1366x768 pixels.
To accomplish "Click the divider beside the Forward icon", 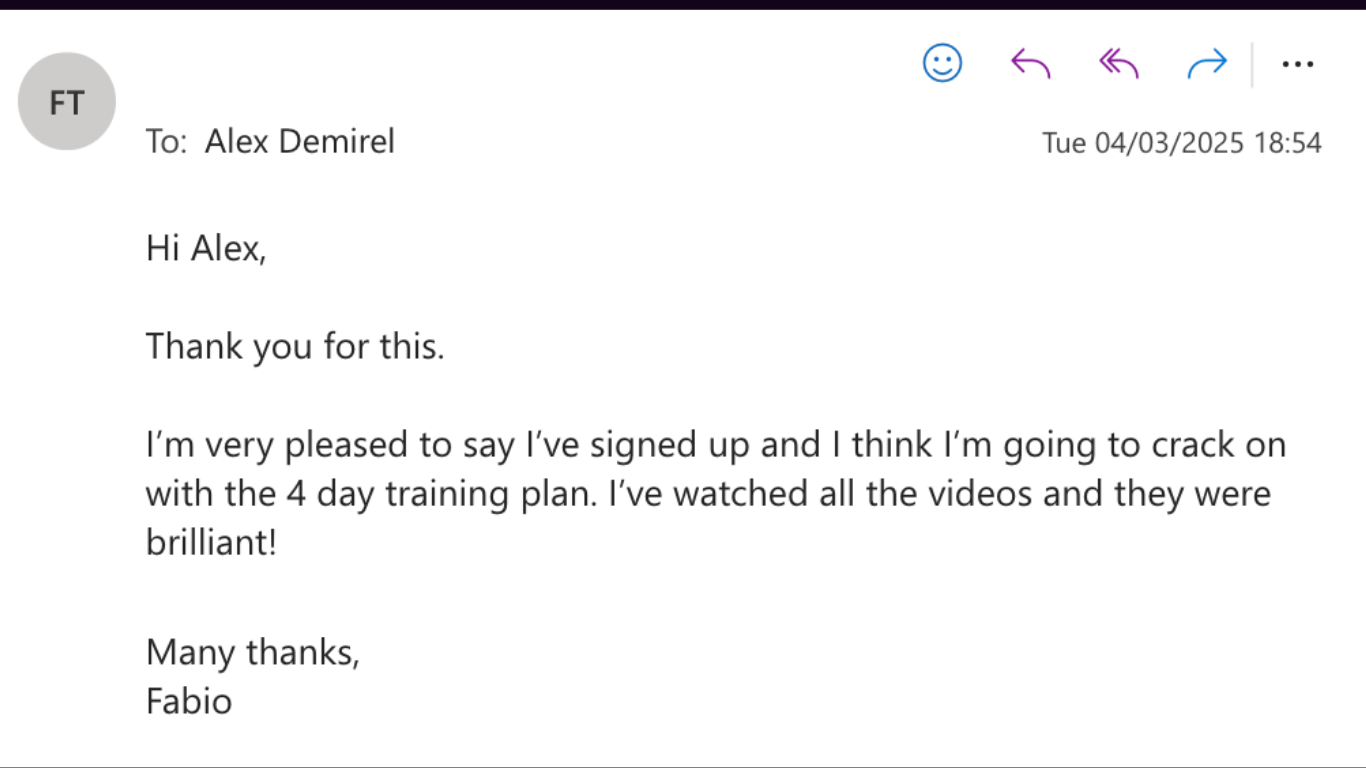I will coord(1252,64).
